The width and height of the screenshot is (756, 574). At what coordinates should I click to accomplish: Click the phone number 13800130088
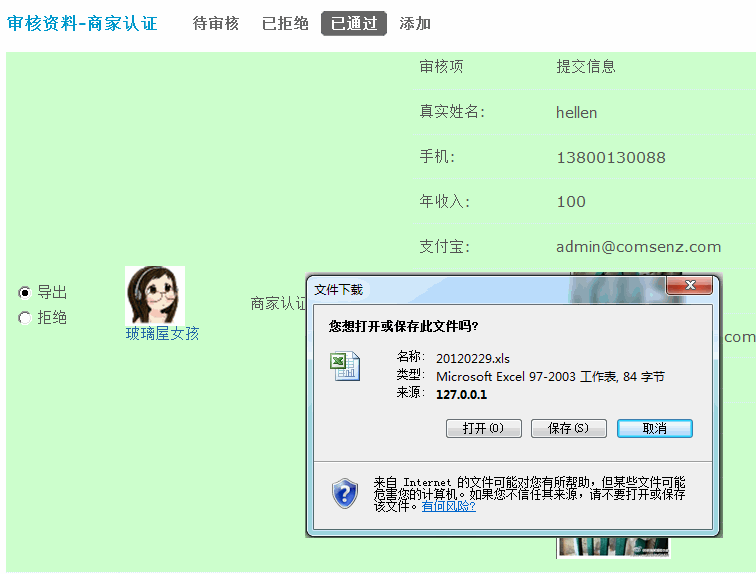(x=611, y=158)
